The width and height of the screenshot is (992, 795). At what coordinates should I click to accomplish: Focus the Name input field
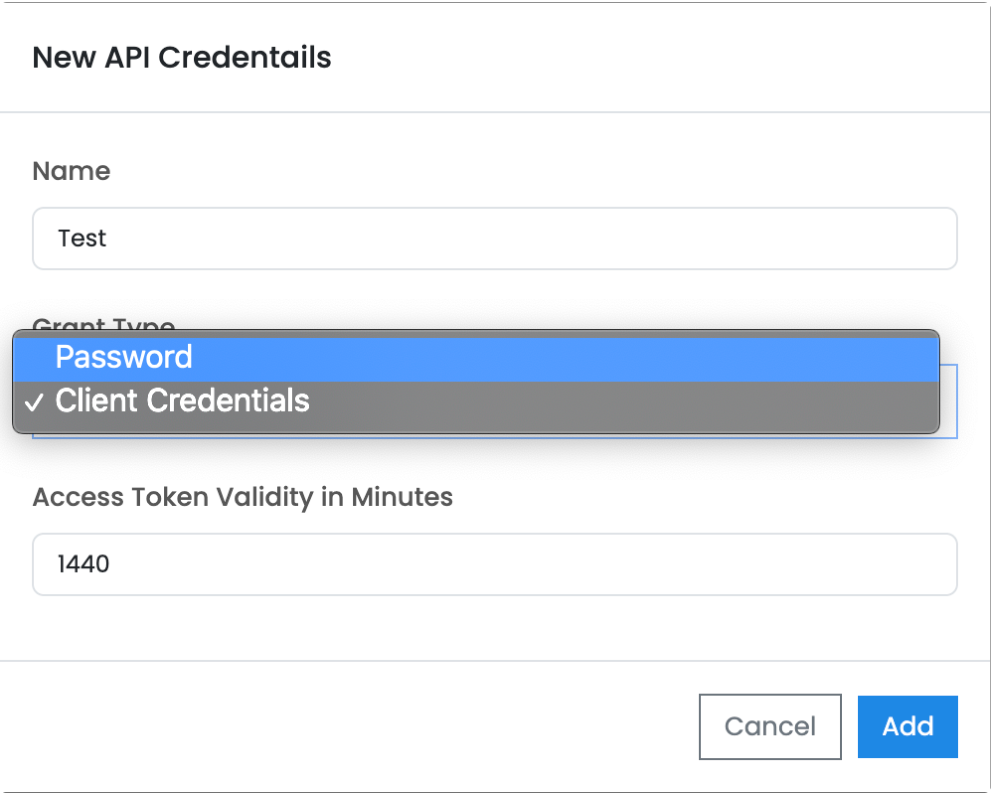[494, 238]
